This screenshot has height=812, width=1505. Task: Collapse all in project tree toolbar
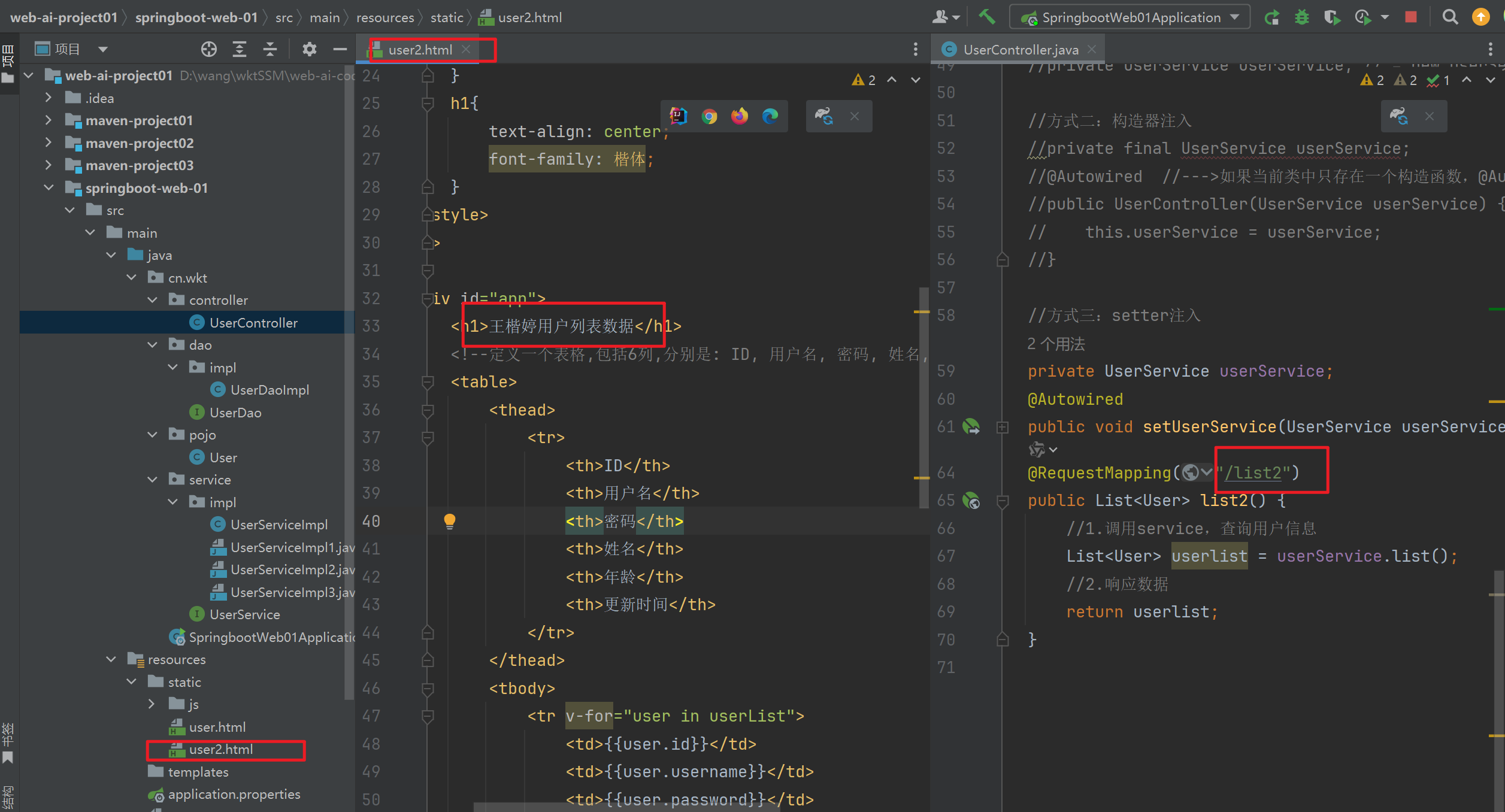pos(270,49)
